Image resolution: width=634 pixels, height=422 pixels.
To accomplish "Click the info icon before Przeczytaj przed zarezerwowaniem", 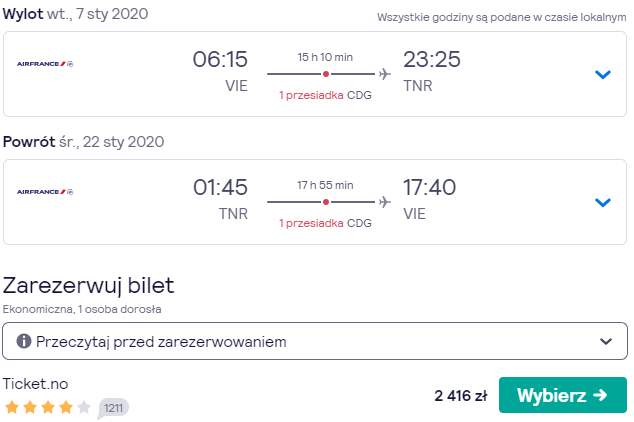I will click(x=24, y=341).
